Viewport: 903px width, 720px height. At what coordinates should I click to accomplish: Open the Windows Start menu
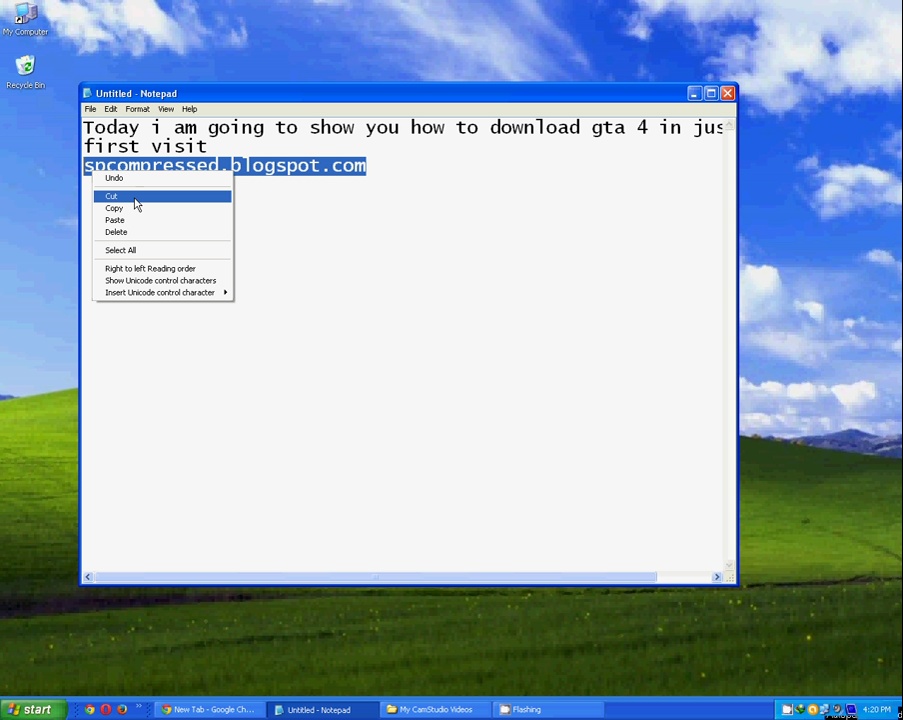pos(33,709)
